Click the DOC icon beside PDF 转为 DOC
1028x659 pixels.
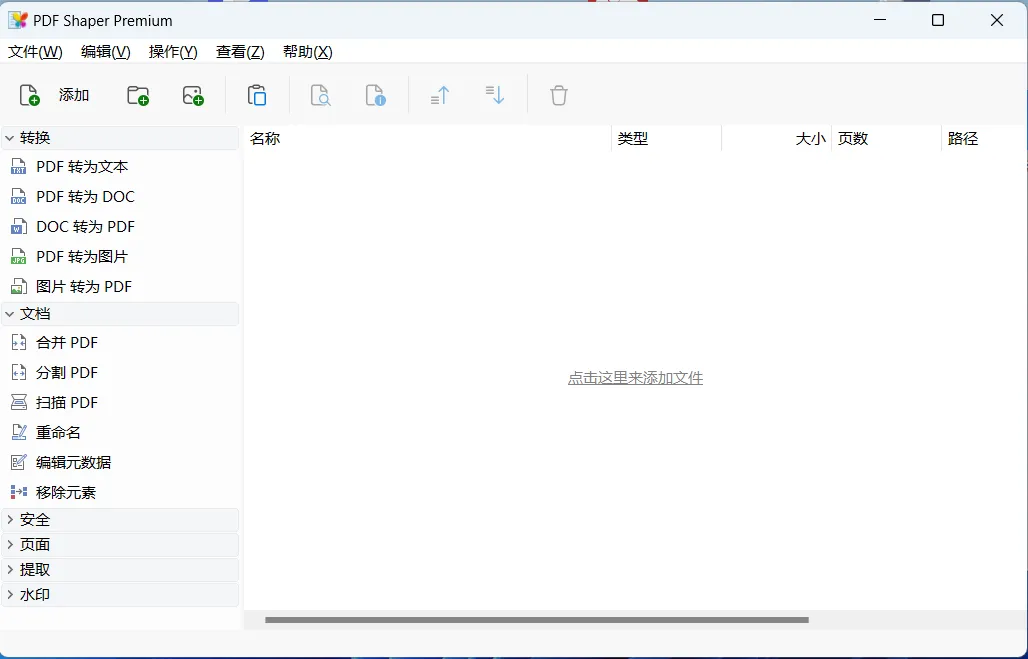18,197
